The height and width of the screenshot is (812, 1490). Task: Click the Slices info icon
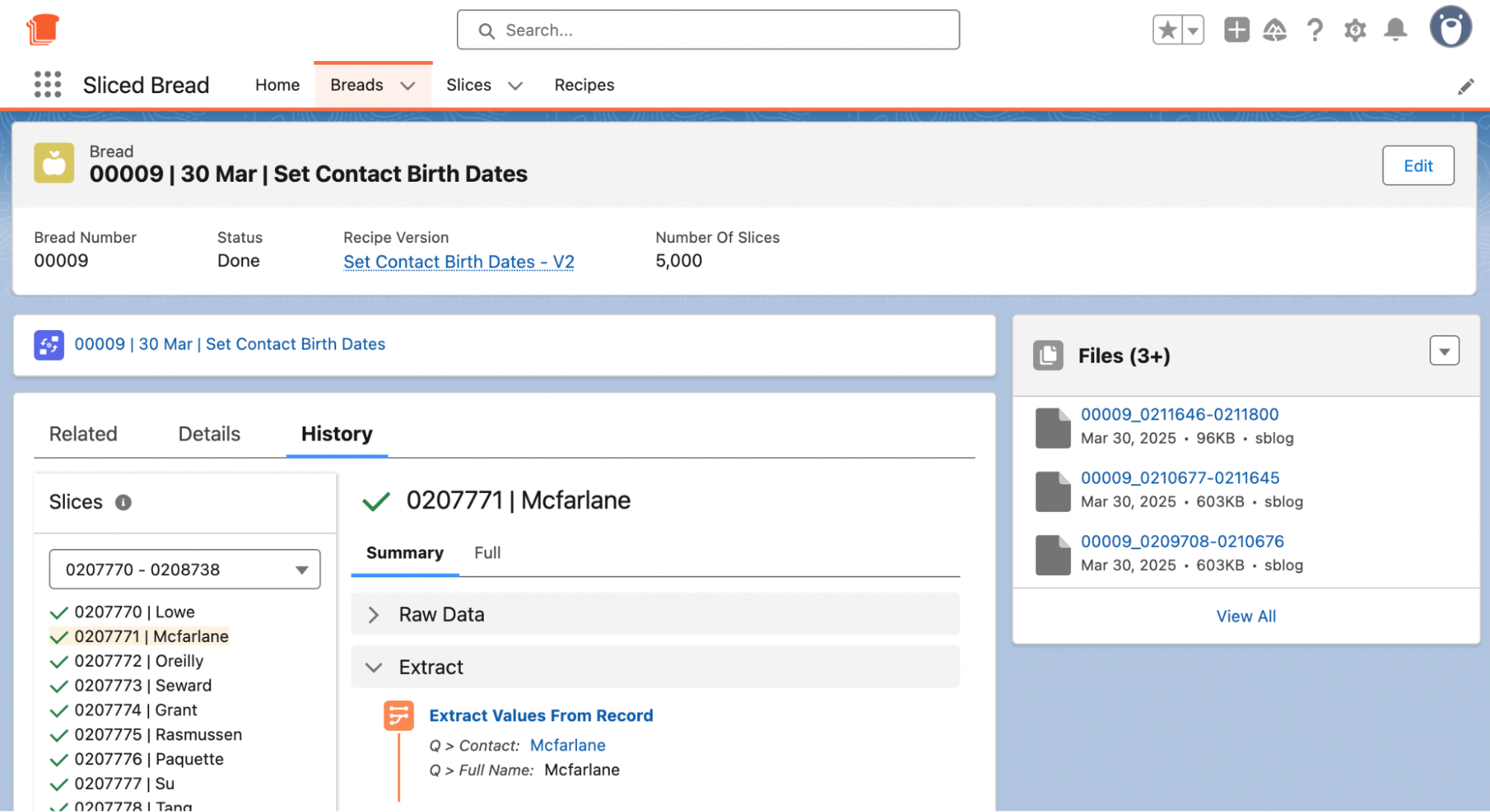coord(123,503)
